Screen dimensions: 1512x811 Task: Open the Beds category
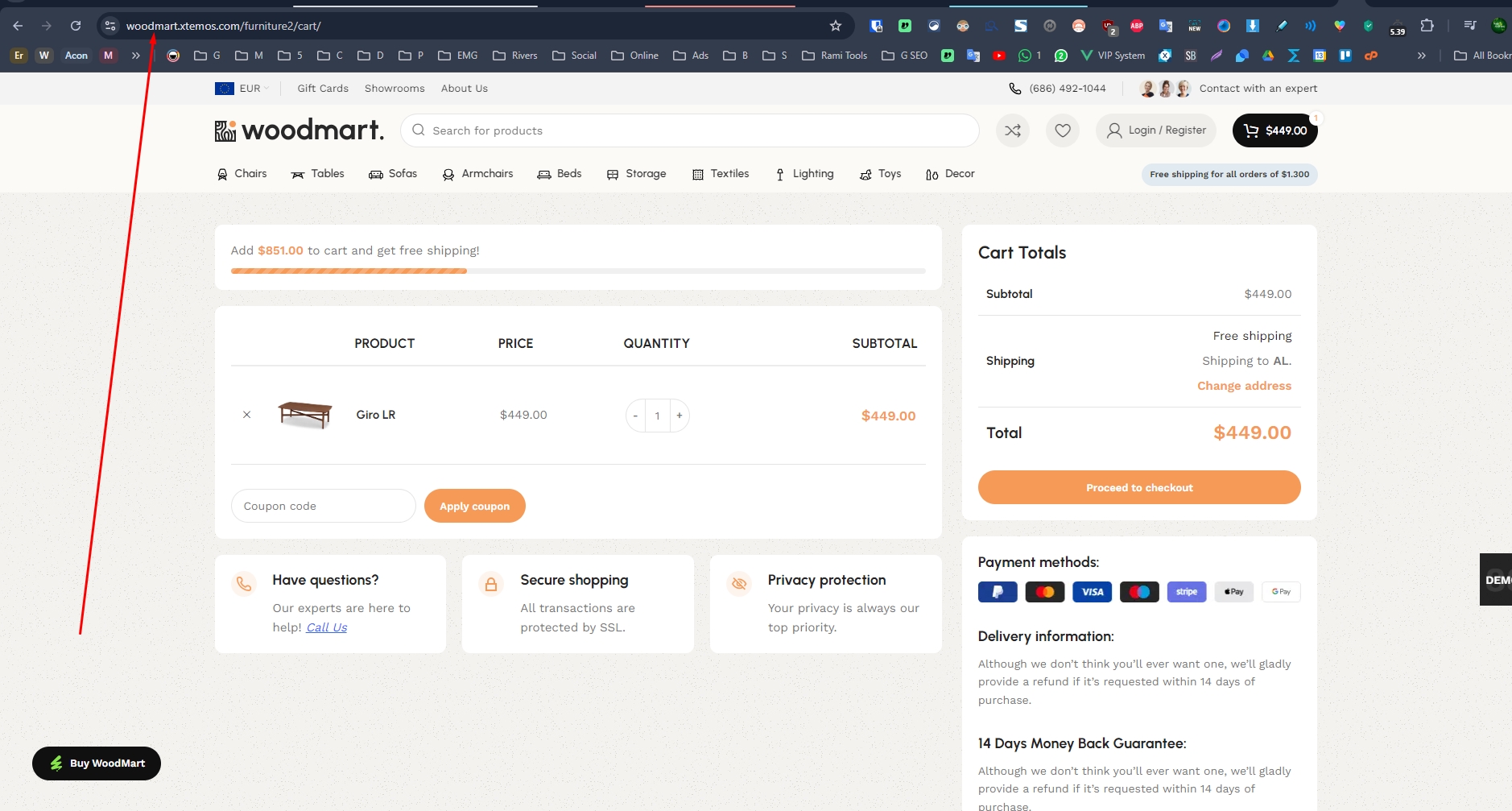pos(560,174)
